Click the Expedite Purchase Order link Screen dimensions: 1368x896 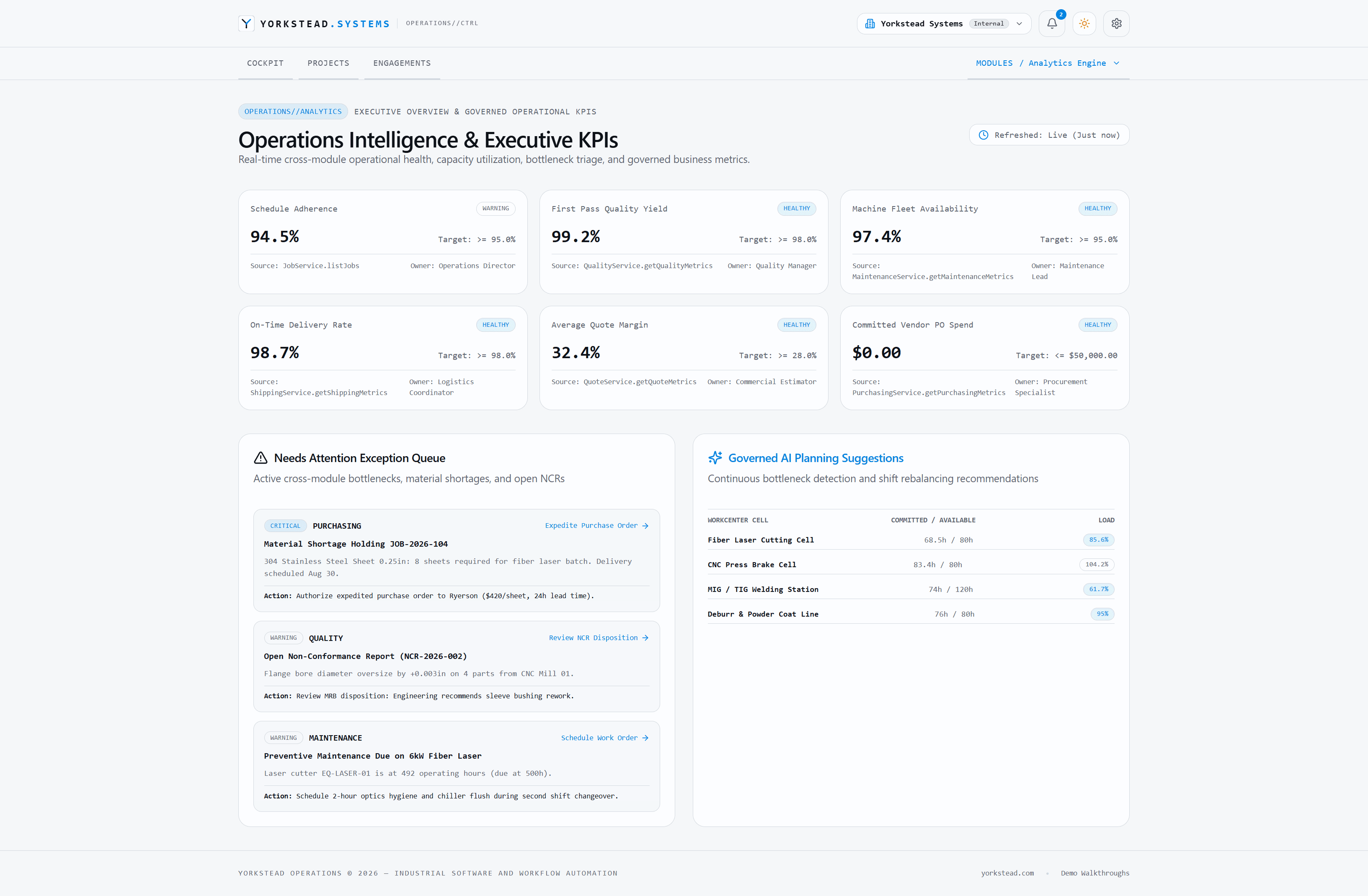(596, 526)
